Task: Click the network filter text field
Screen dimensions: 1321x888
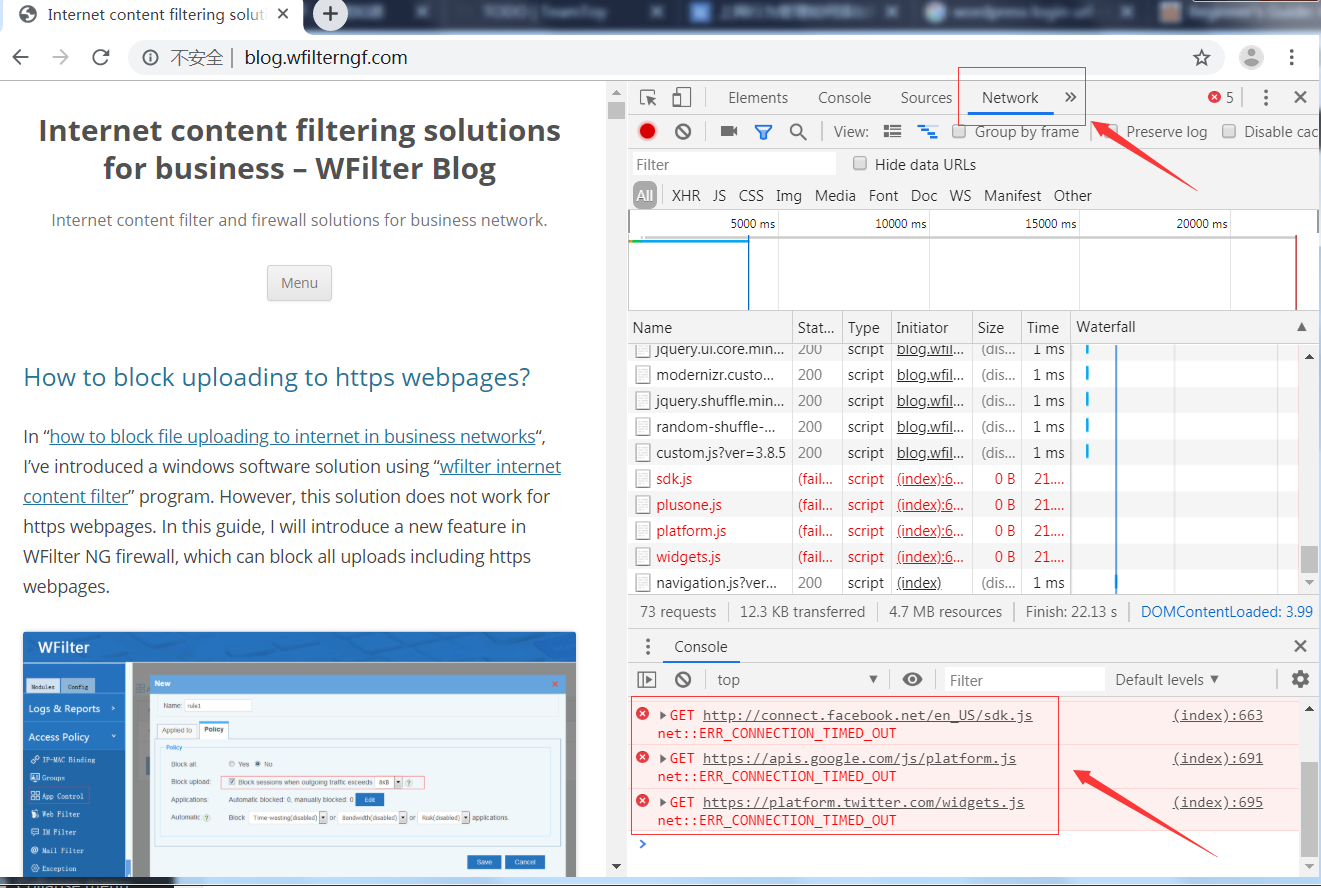Action: click(735, 164)
